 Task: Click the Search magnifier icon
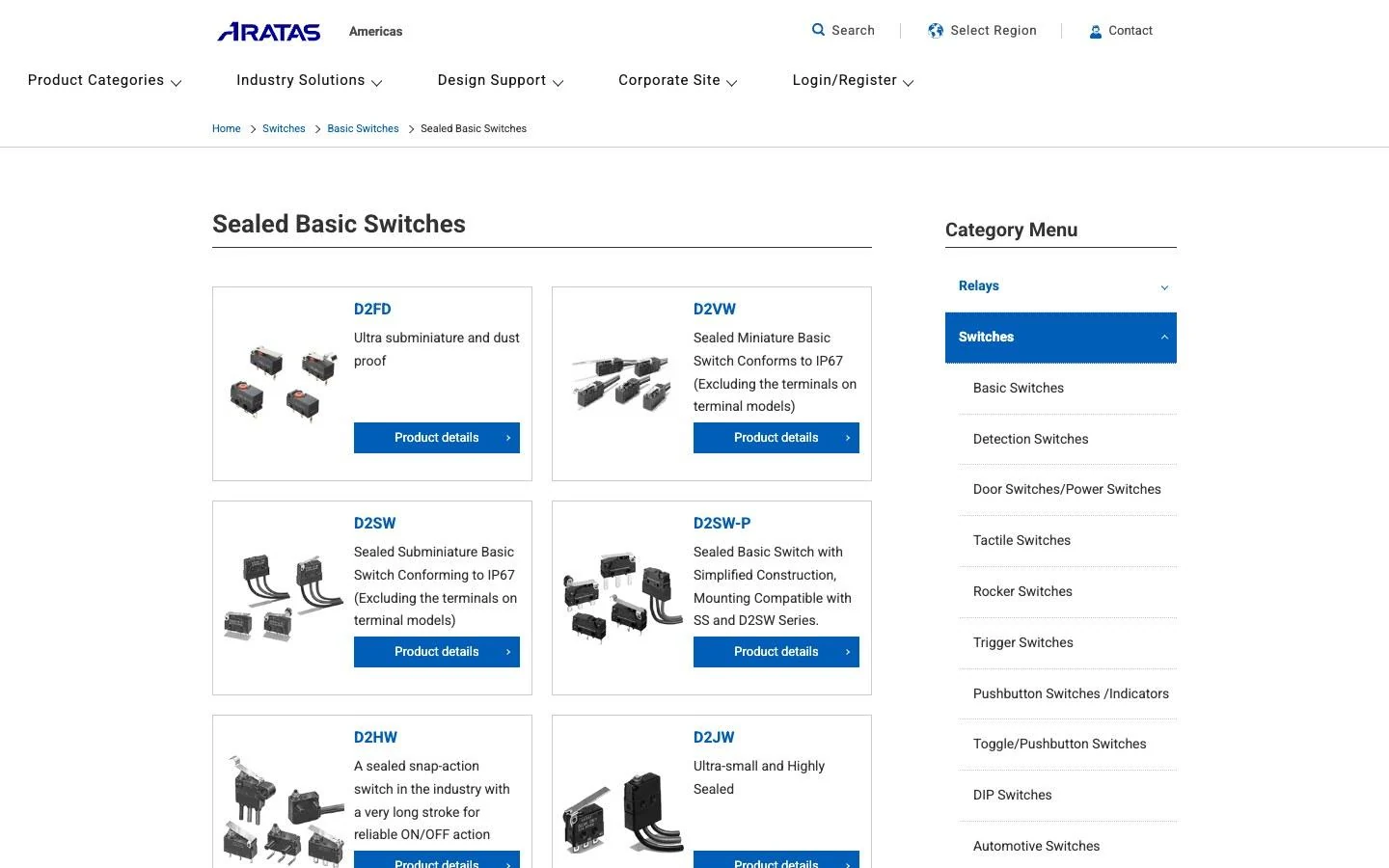[x=818, y=30]
